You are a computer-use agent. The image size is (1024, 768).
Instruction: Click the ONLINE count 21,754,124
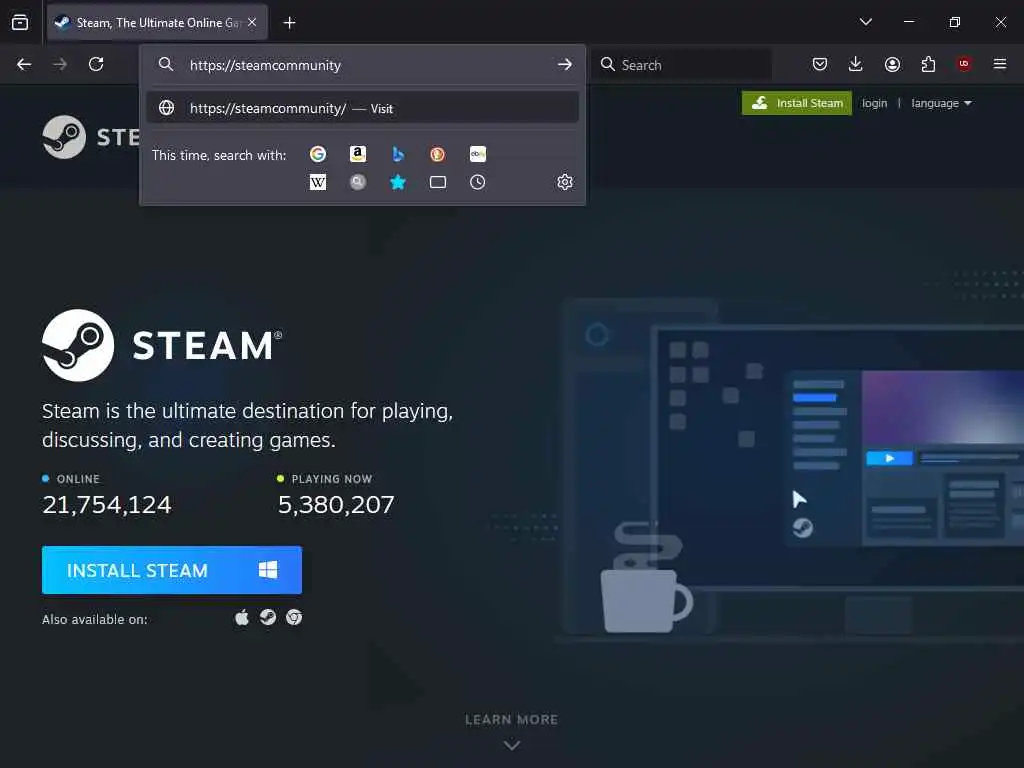[x=107, y=505]
